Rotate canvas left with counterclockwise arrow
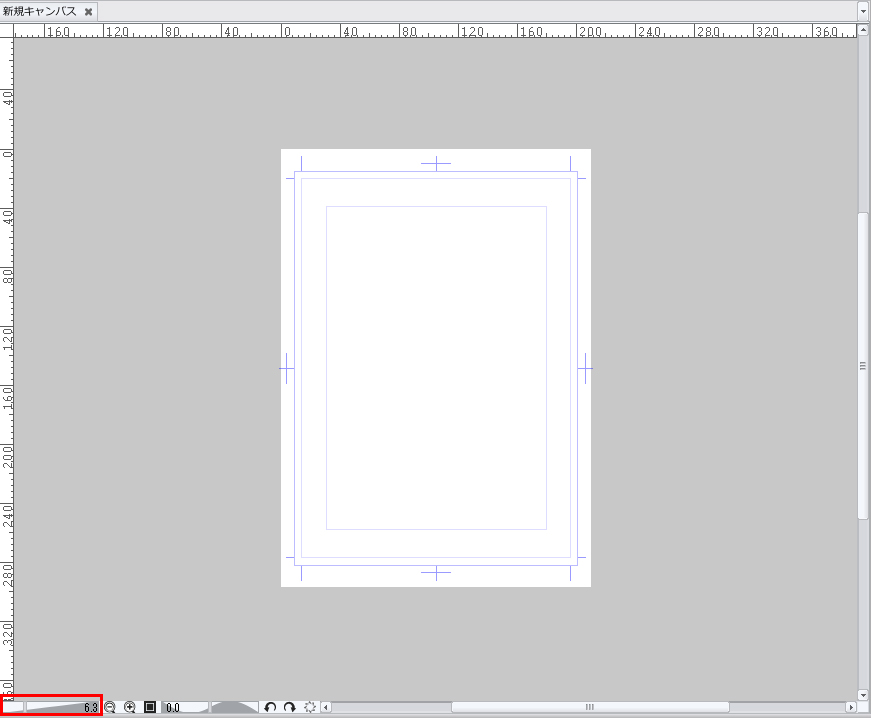This screenshot has width=871, height=718. point(270,707)
